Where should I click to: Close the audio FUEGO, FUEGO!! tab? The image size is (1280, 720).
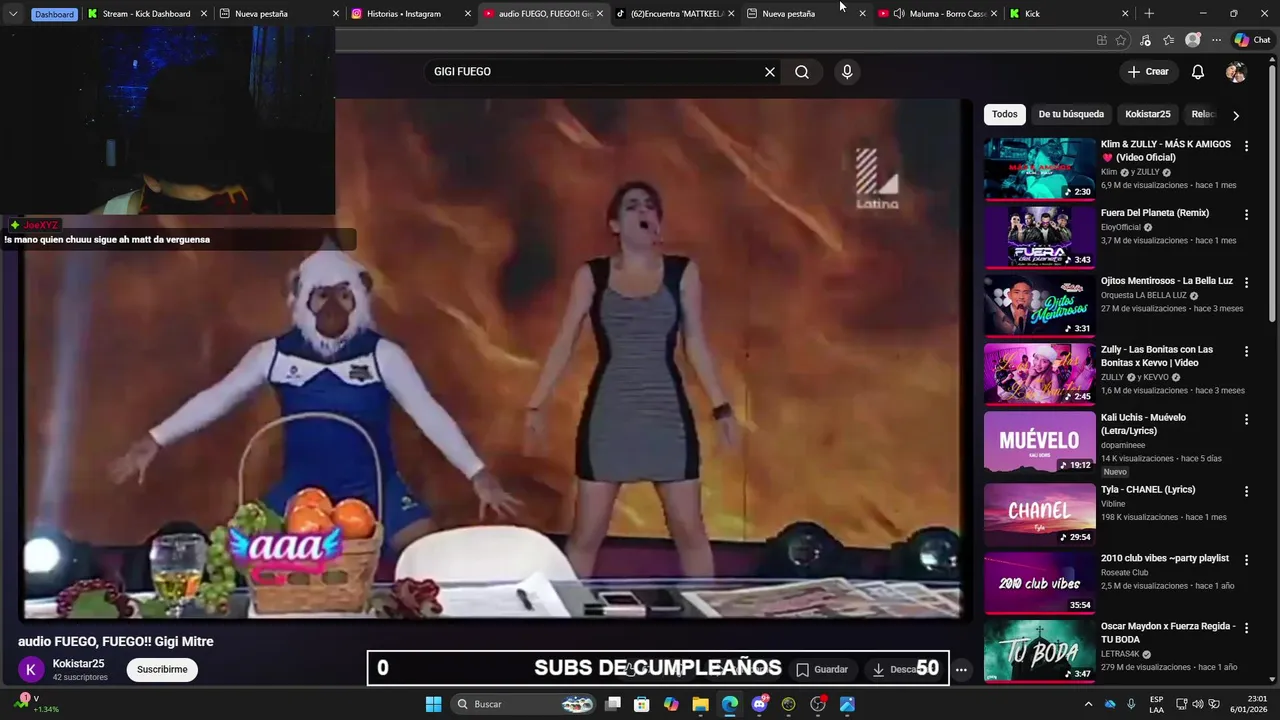[600, 14]
